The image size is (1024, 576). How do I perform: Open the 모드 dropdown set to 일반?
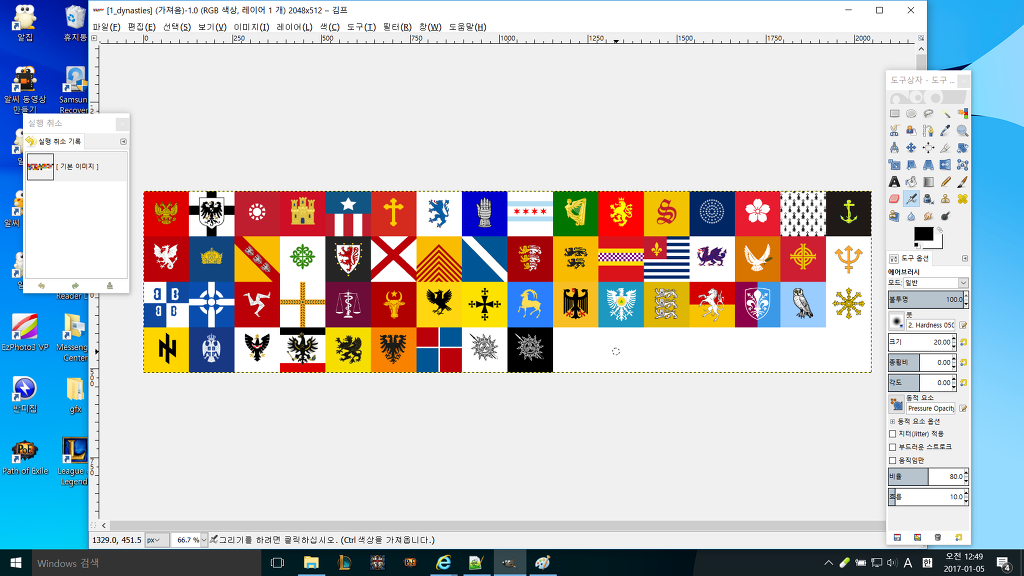point(936,283)
